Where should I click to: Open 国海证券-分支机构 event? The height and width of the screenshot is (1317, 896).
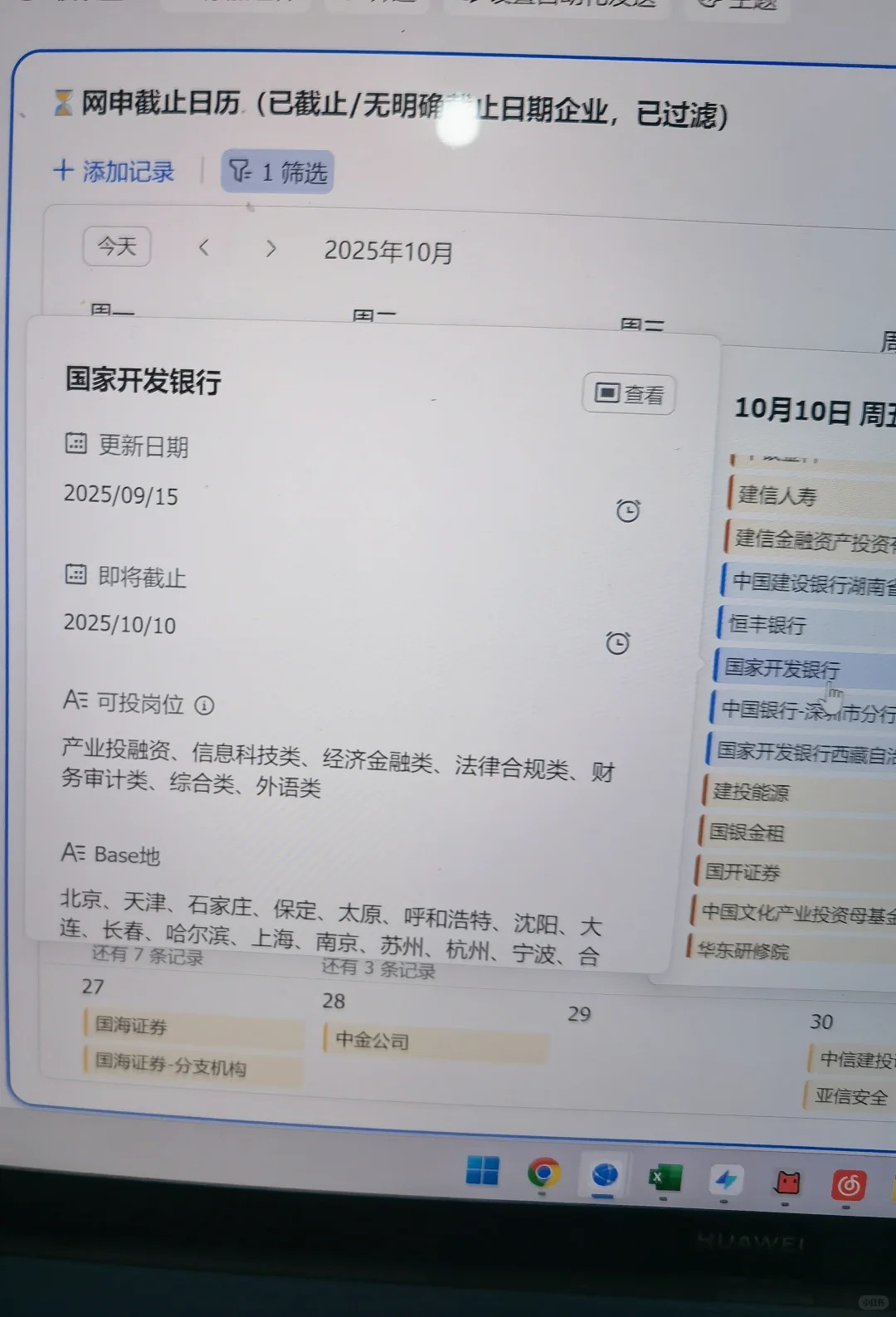[x=193, y=1066]
